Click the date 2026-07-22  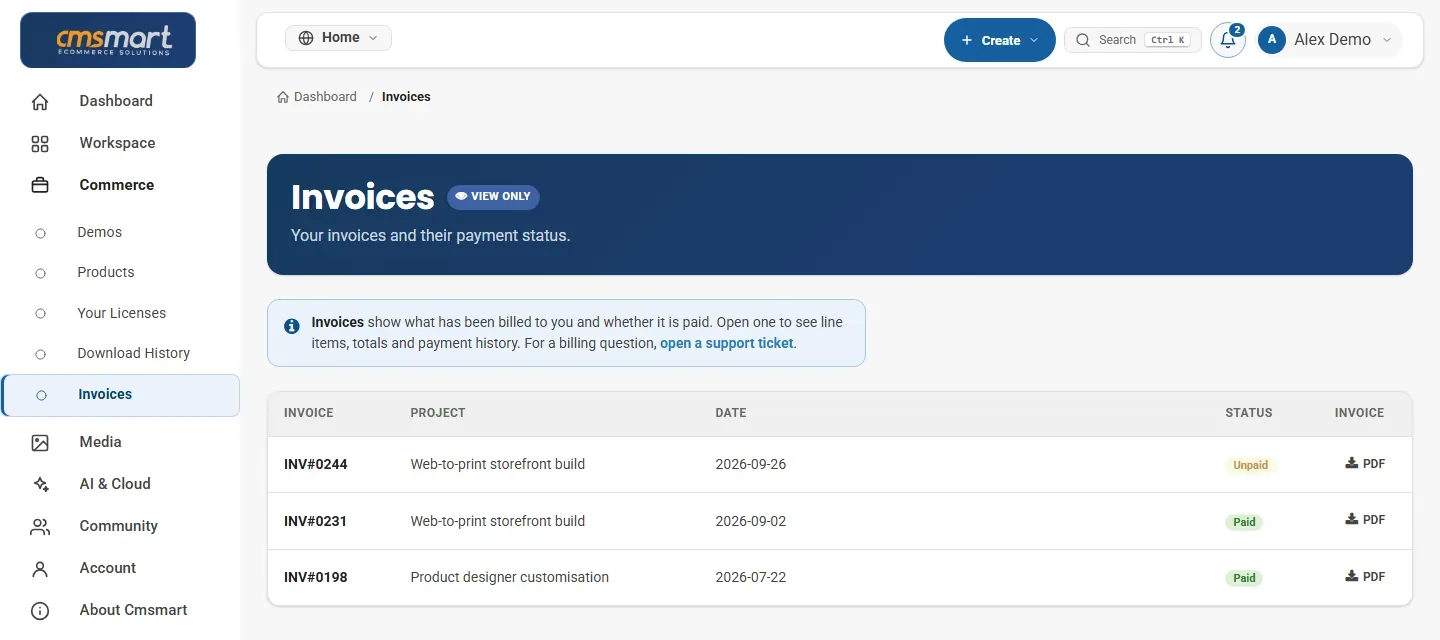(751, 577)
